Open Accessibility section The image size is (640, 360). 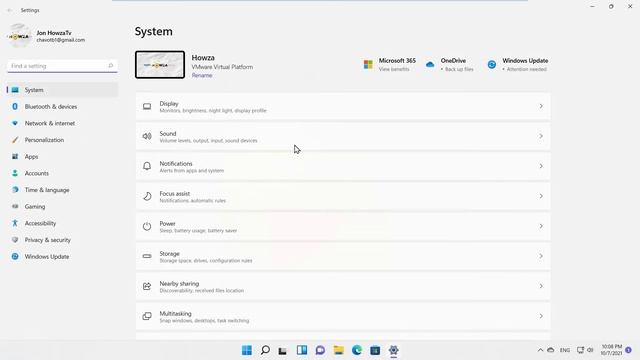click(x=62, y=223)
